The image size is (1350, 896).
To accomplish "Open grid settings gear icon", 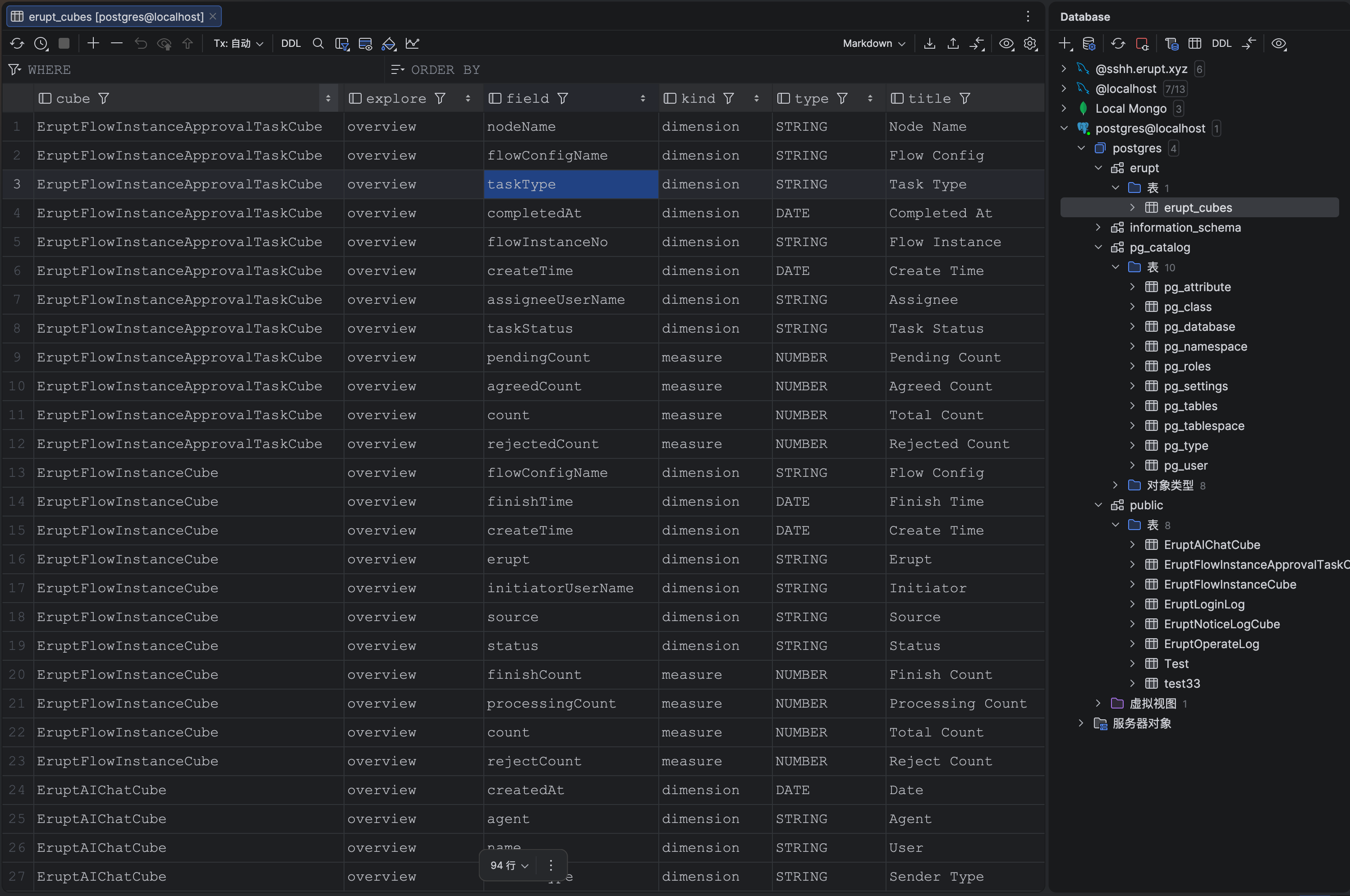I will pos(1030,43).
